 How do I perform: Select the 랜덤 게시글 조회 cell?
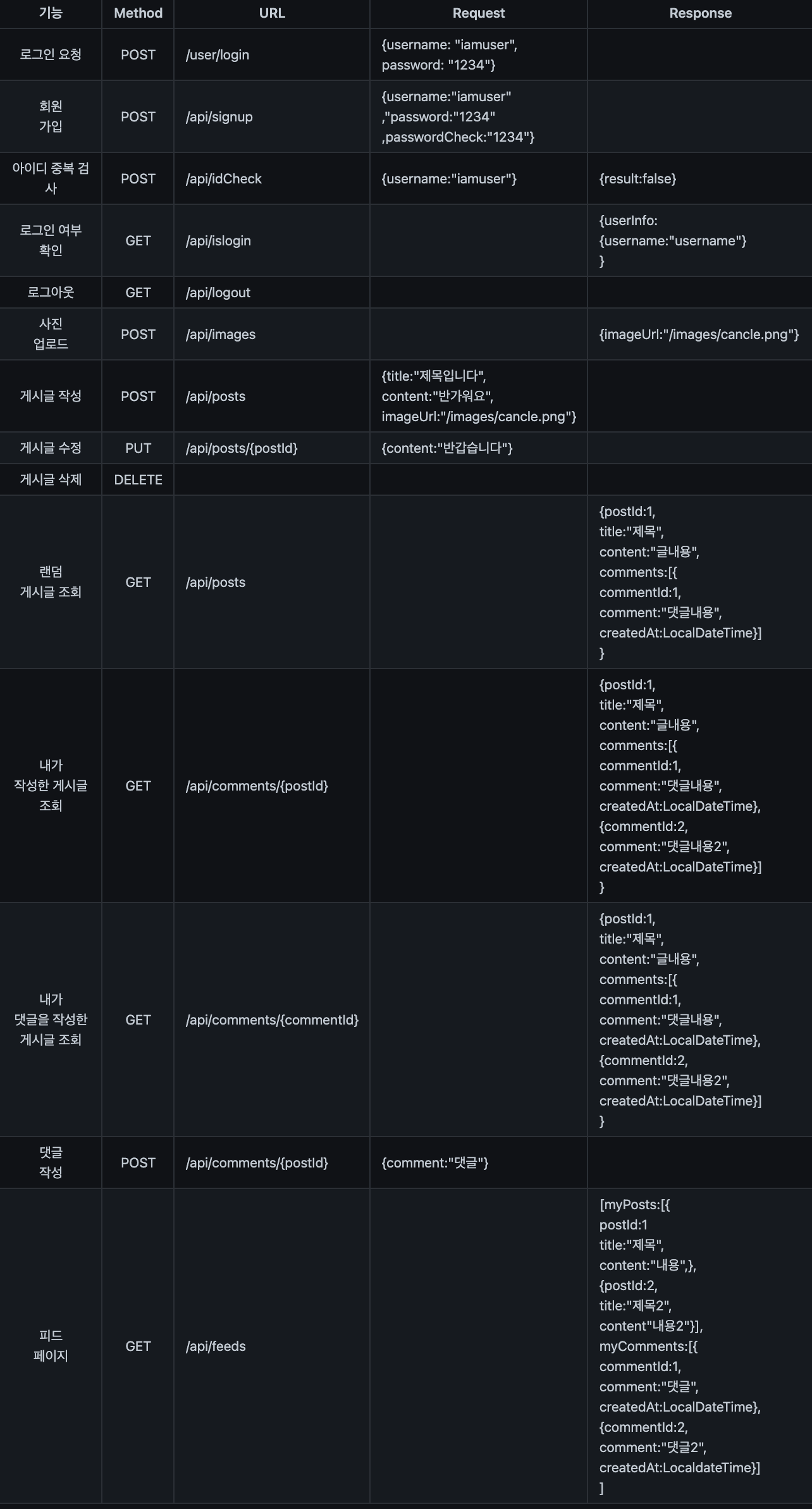point(51,582)
